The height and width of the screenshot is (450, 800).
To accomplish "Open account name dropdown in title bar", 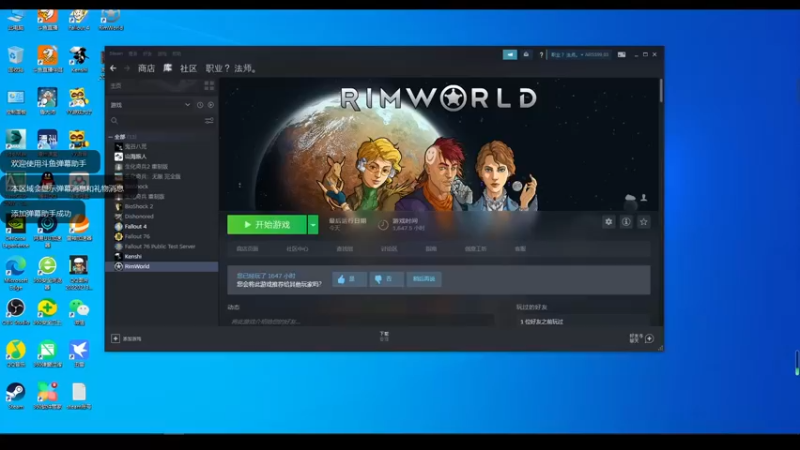I will 580,55.
